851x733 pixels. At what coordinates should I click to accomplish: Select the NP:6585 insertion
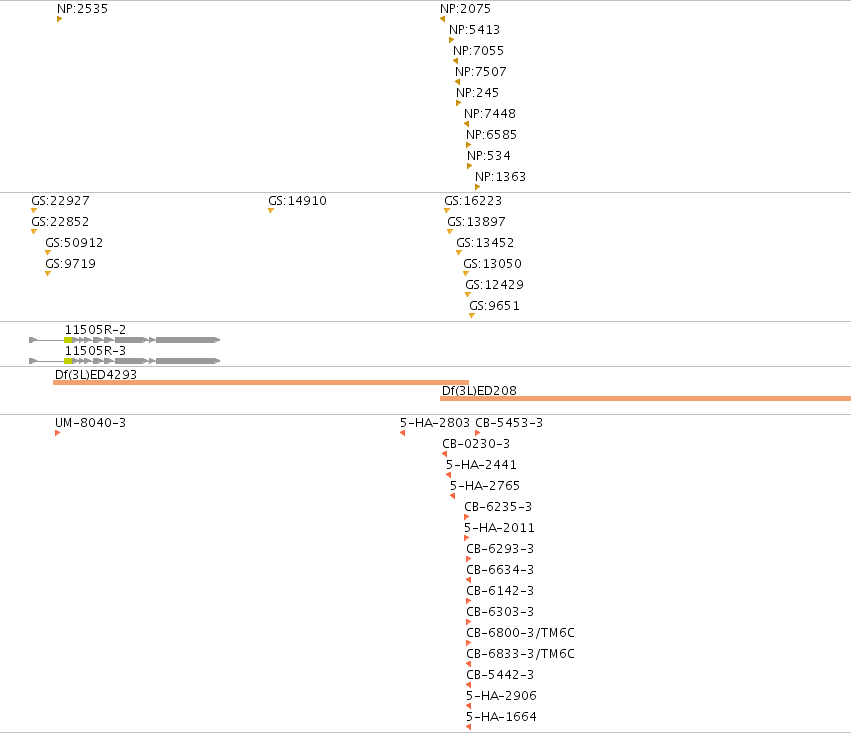pos(492,135)
